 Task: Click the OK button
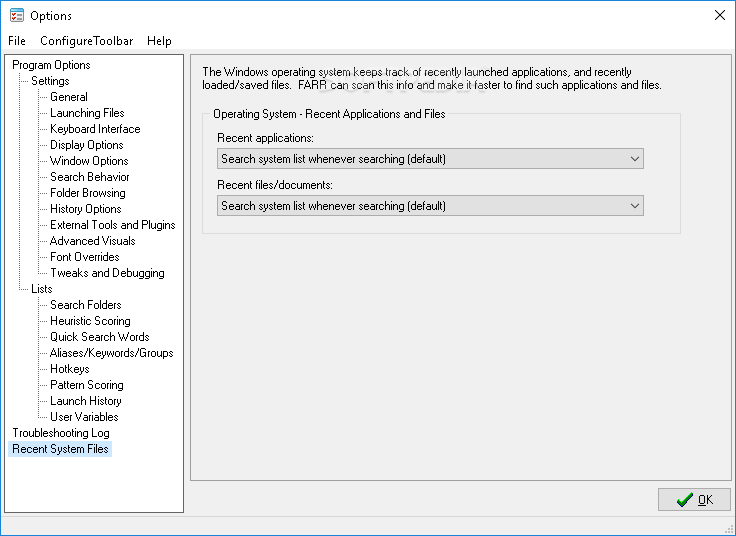[694, 499]
